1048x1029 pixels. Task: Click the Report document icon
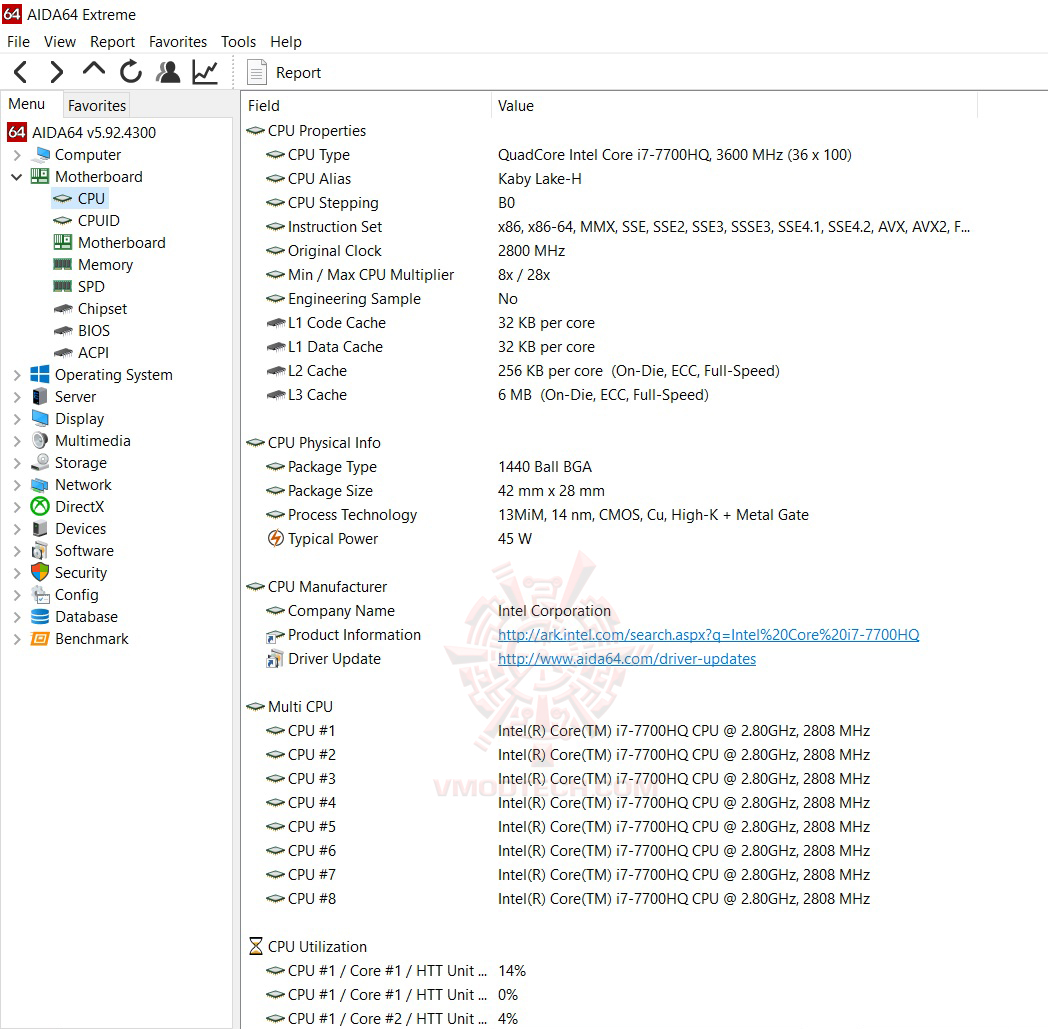[x=257, y=72]
